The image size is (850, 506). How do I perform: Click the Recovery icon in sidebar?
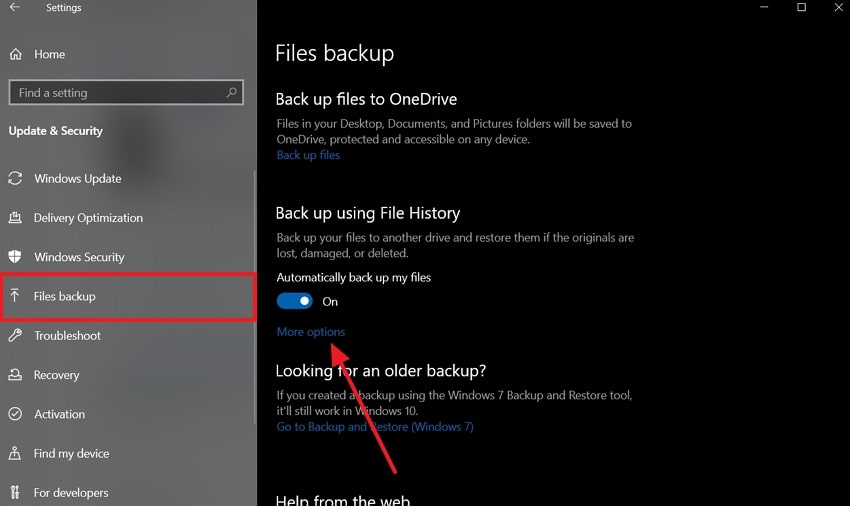16,375
